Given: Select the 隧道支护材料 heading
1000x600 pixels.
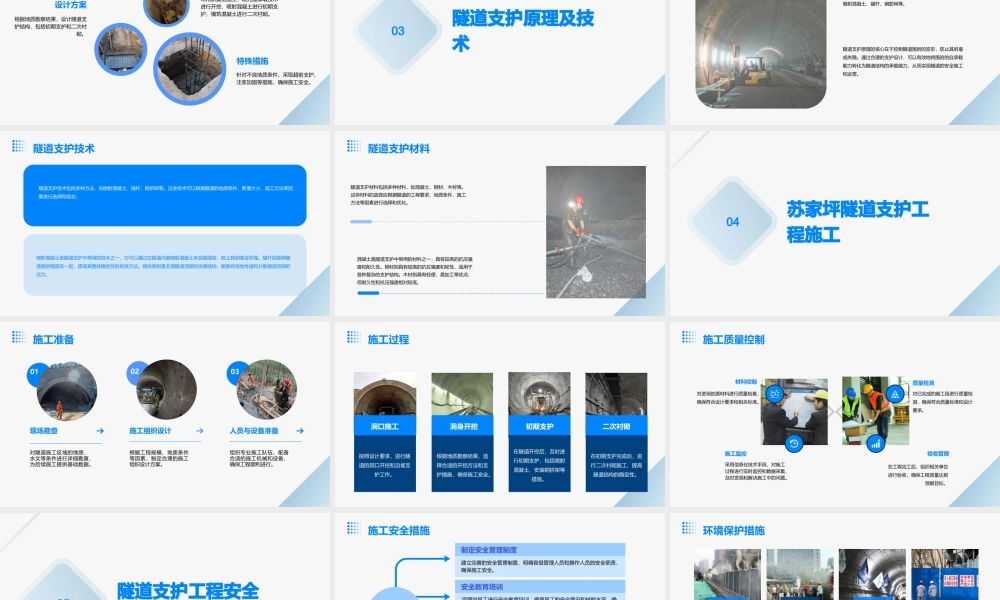Looking at the screenshot, I should coord(399,149).
